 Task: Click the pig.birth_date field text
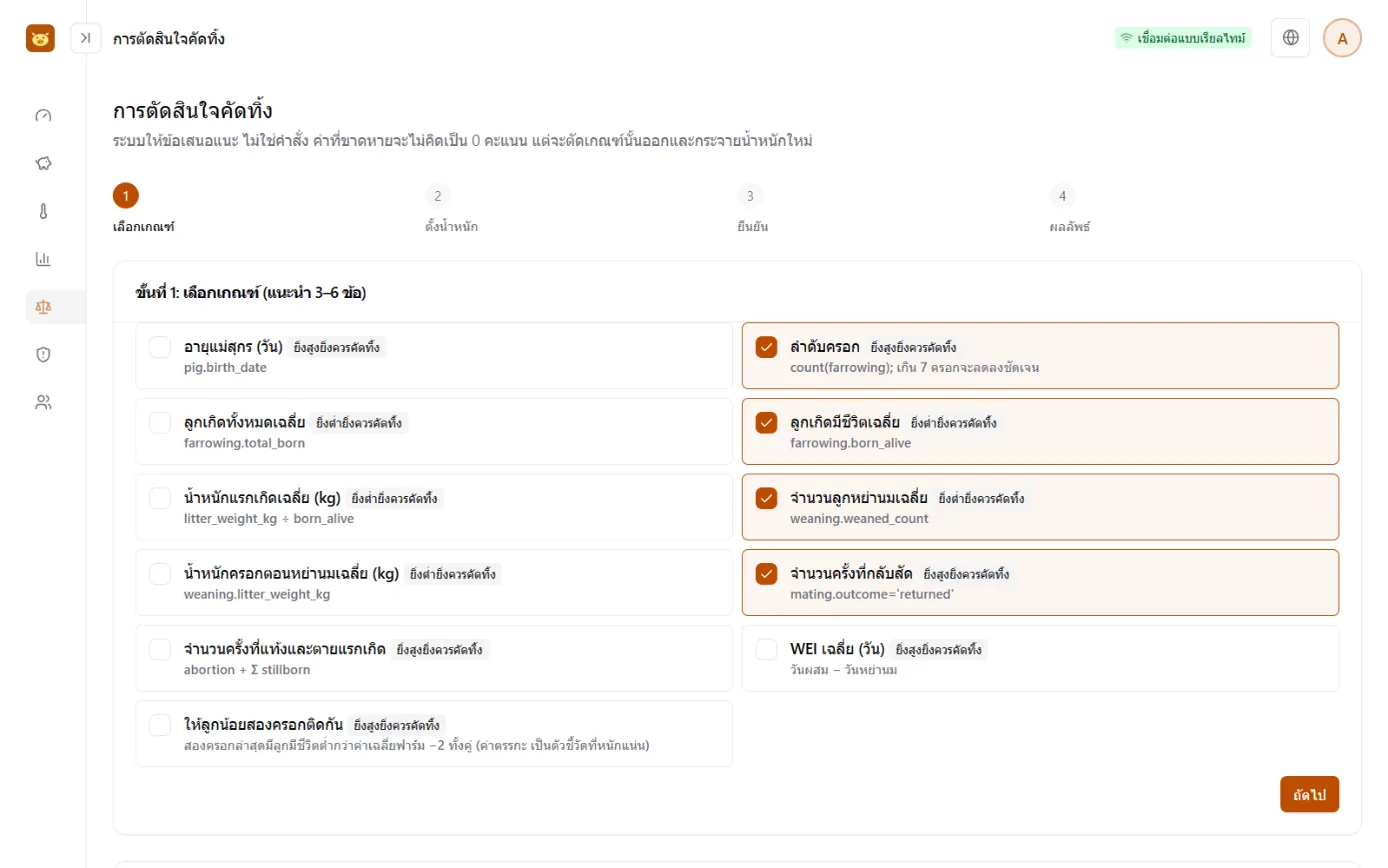[x=225, y=367]
